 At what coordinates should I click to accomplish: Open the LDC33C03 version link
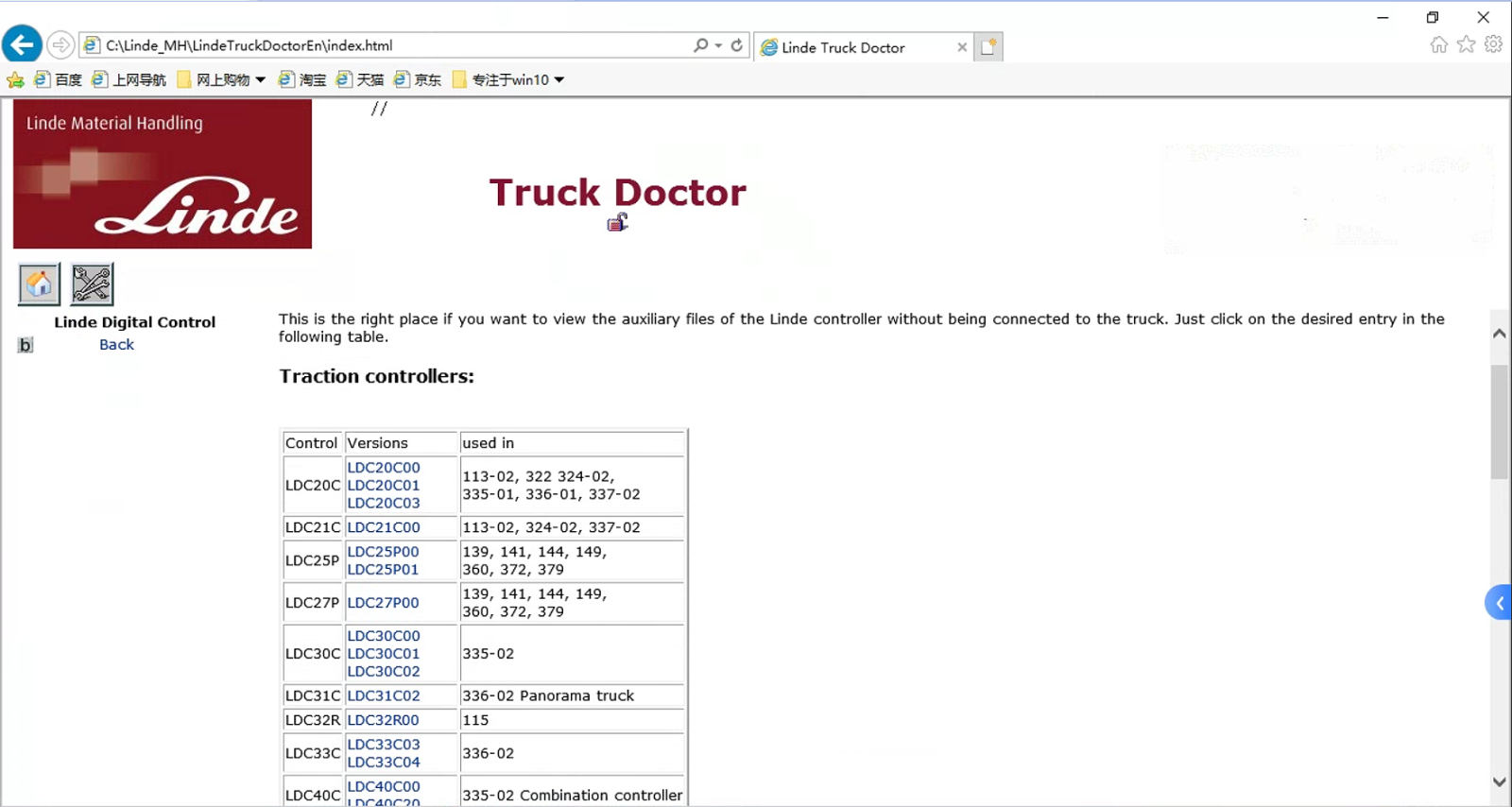[384, 745]
